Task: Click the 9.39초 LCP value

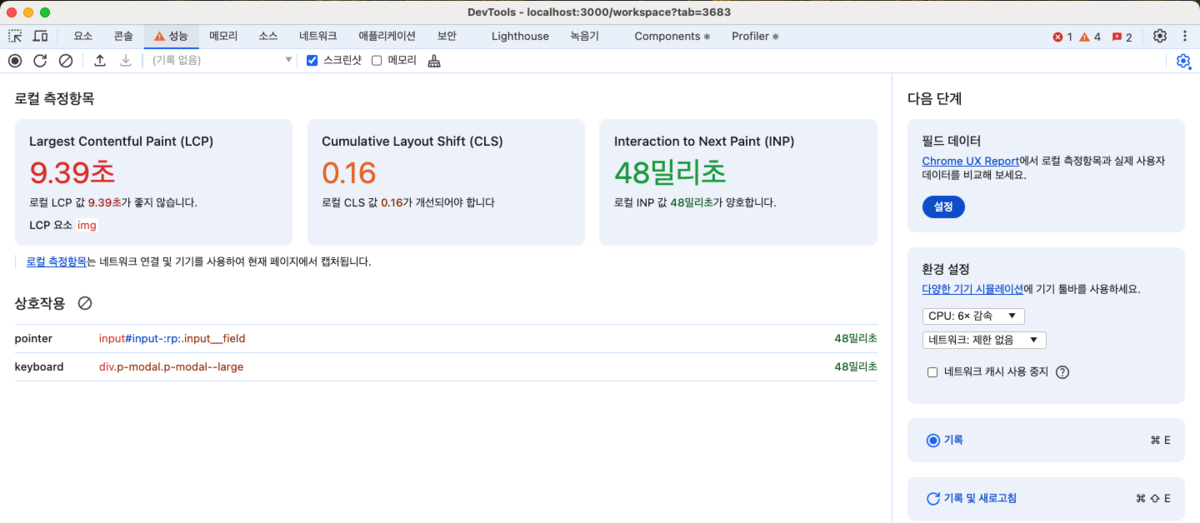Action: coord(72,173)
